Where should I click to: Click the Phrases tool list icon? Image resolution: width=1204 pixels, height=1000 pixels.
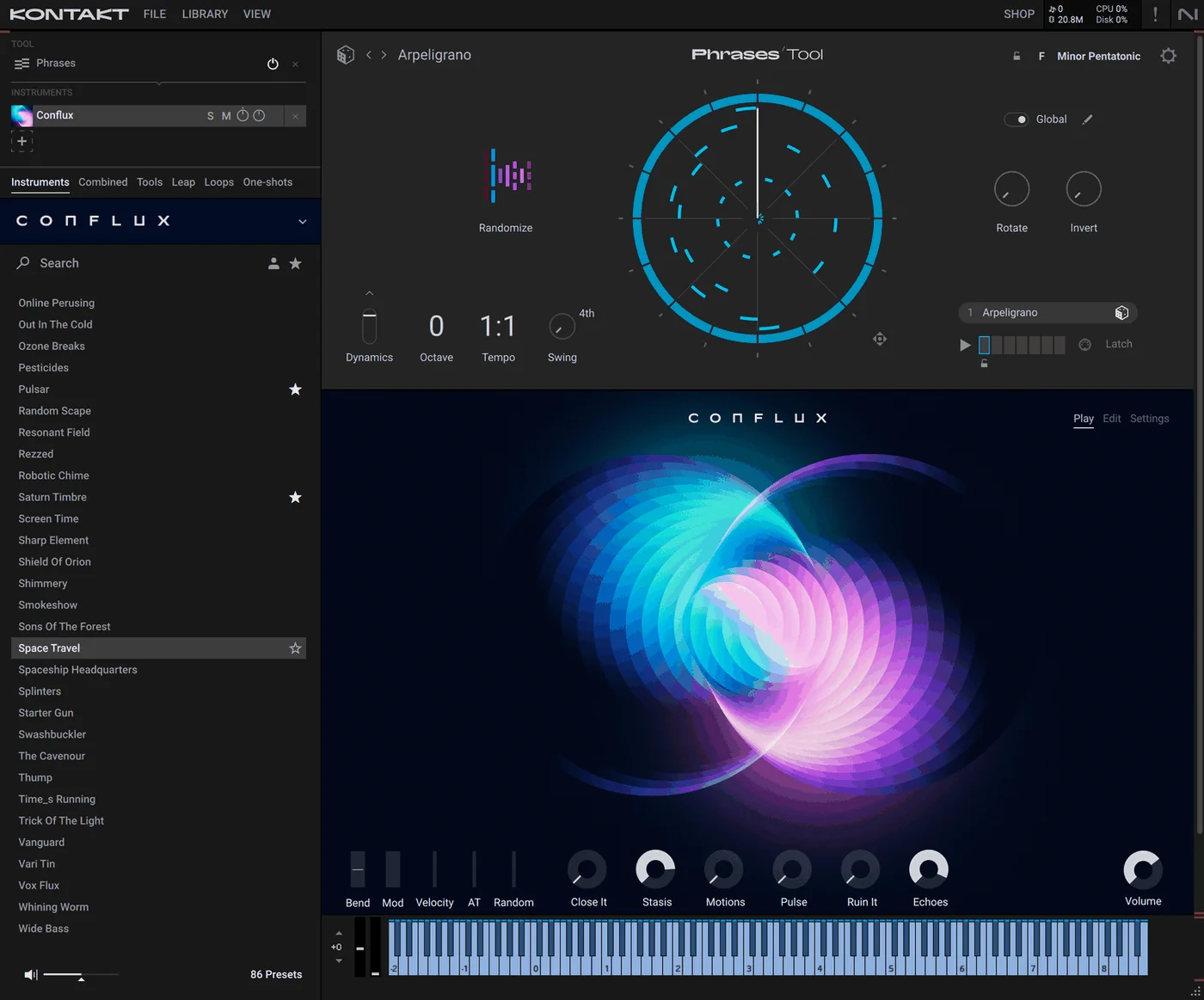[22, 64]
